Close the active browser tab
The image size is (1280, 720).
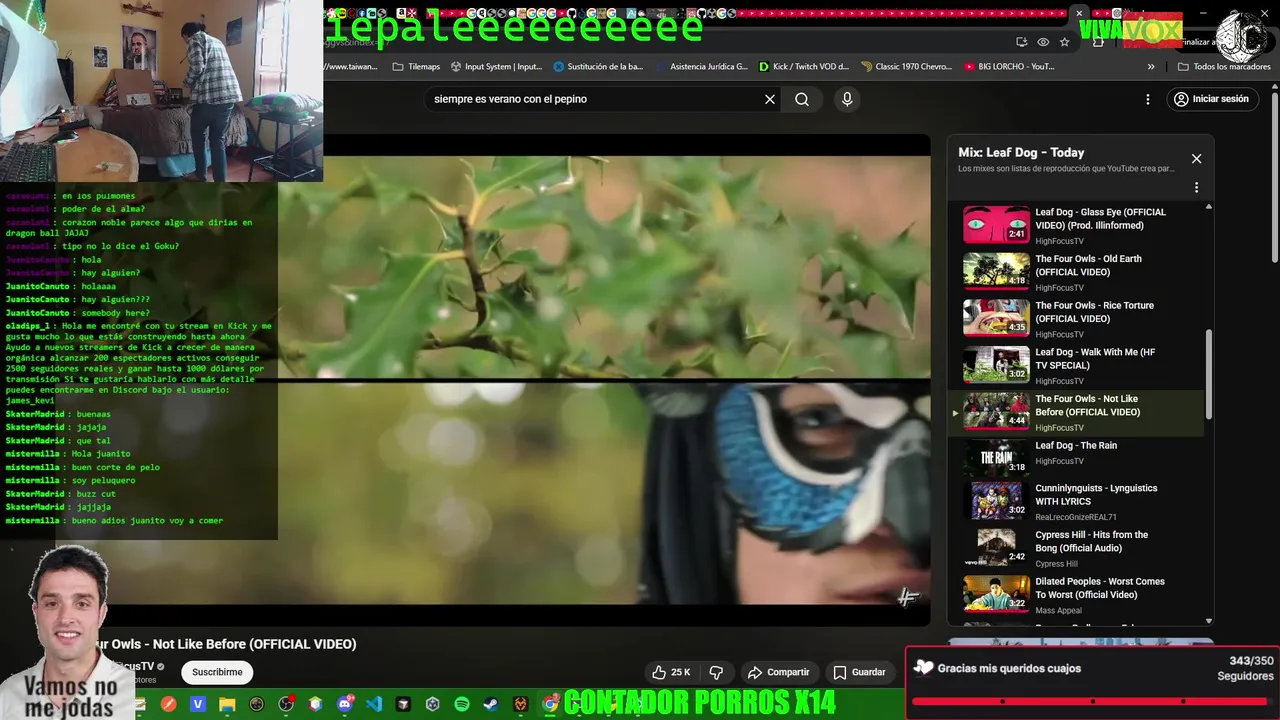pos(1079,13)
